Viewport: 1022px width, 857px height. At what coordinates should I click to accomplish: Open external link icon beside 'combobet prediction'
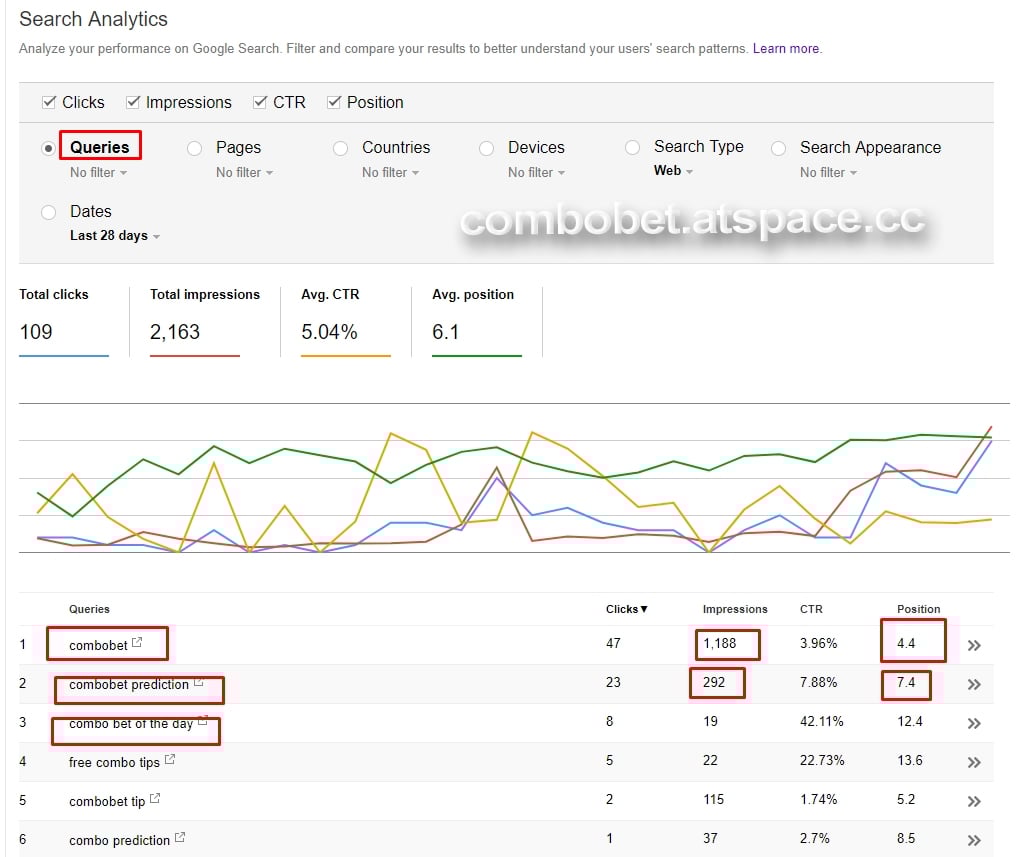[198, 683]
